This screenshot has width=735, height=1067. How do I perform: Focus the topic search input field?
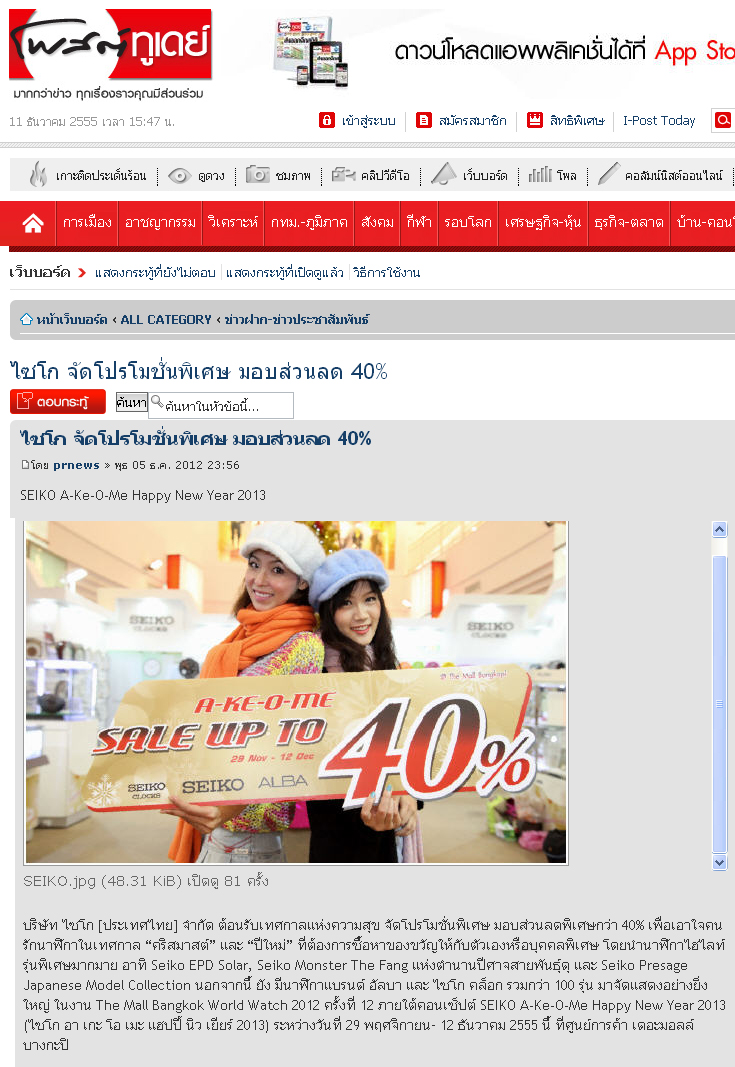pos(221,406)
